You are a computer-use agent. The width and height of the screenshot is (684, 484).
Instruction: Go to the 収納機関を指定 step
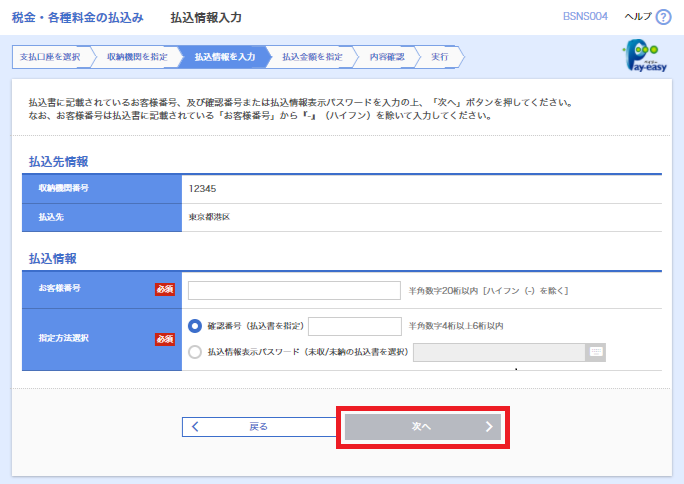coord(137,57)
